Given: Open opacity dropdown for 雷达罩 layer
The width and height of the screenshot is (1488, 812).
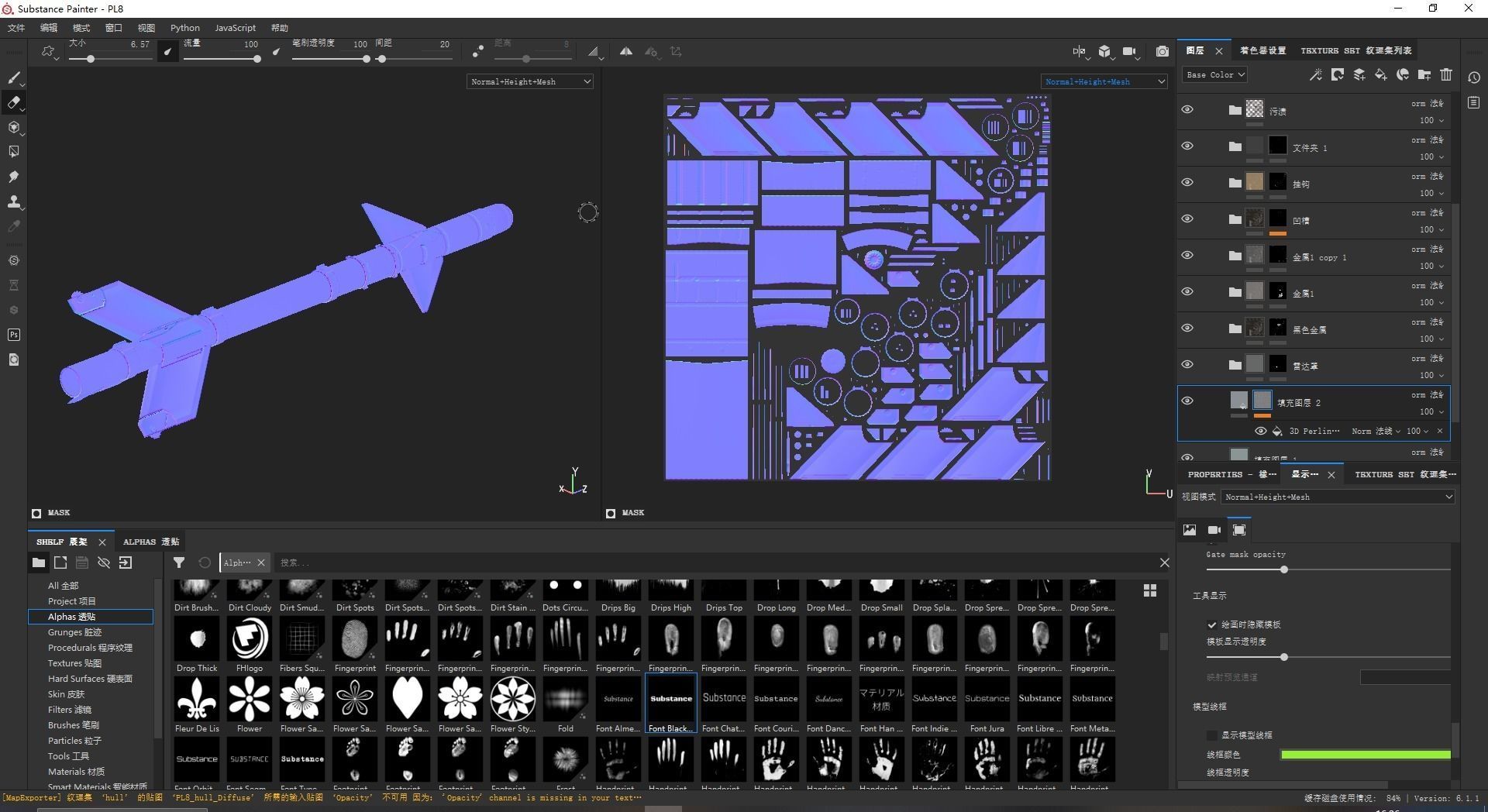Looking at the screenshot, I should coord(1431,375).
